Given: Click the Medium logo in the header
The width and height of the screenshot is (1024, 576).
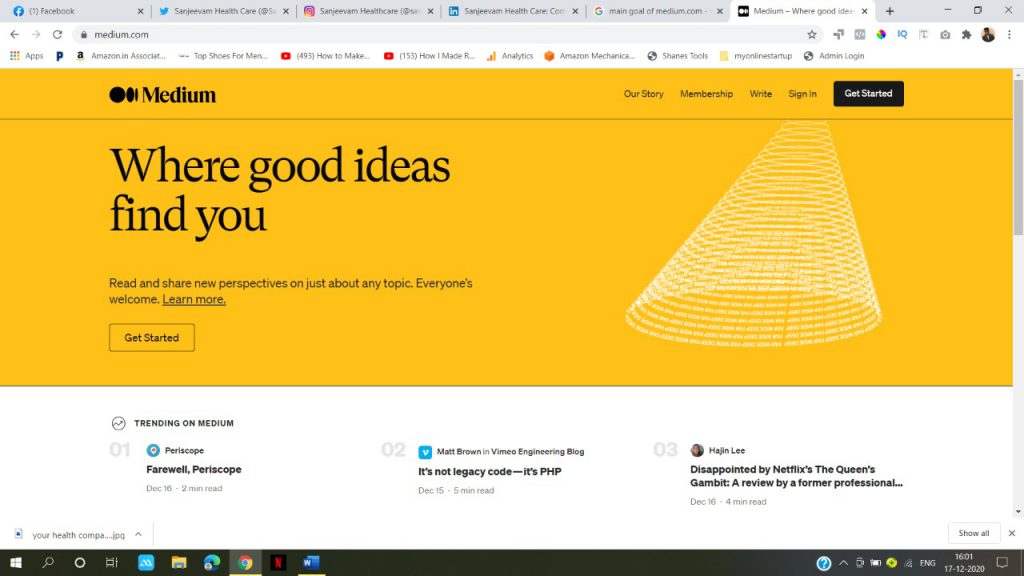Looking at the screenshot, I should pos(163,95).
